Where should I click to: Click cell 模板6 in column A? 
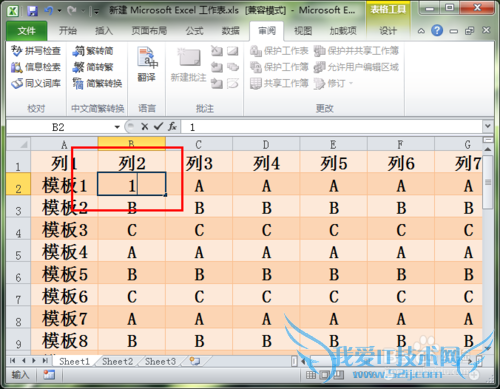tap(65, 296)
